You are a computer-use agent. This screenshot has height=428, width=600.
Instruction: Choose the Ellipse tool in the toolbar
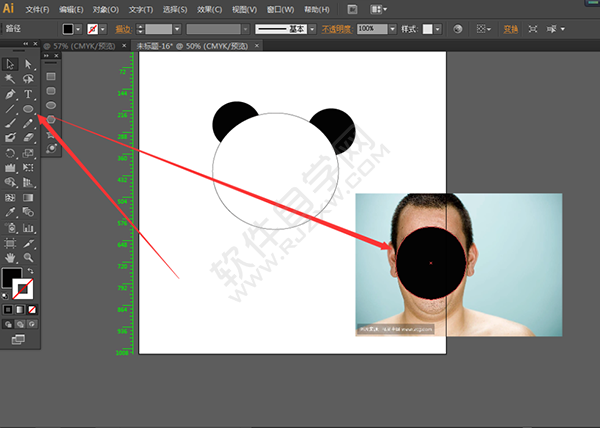click(28, 108)
